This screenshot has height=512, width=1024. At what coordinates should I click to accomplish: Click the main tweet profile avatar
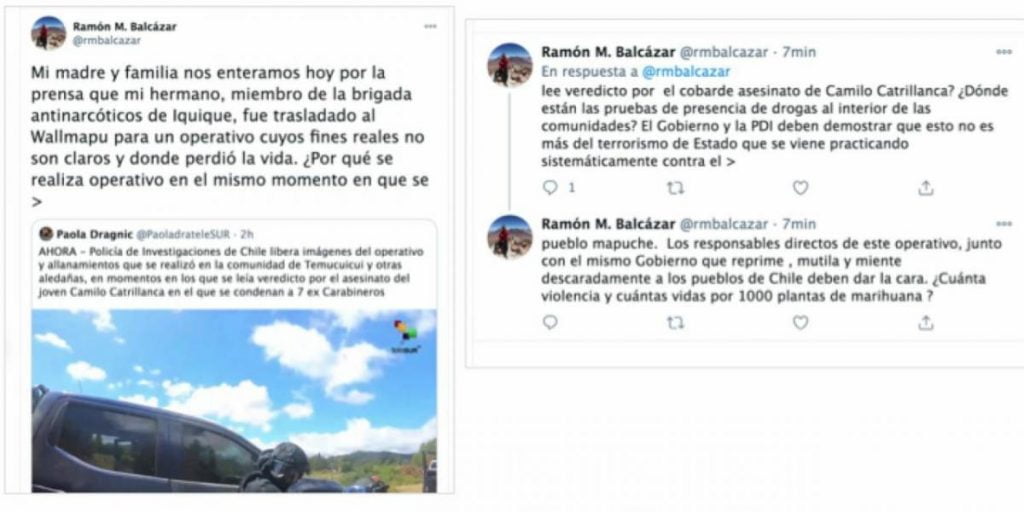click(x=48, y=33)
